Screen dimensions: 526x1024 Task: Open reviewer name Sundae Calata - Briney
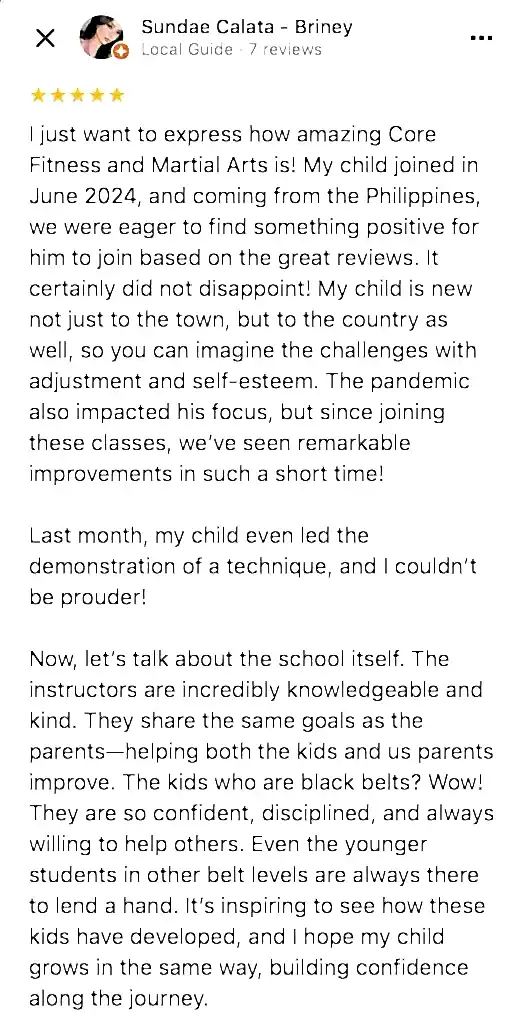[x=246, y=27]
